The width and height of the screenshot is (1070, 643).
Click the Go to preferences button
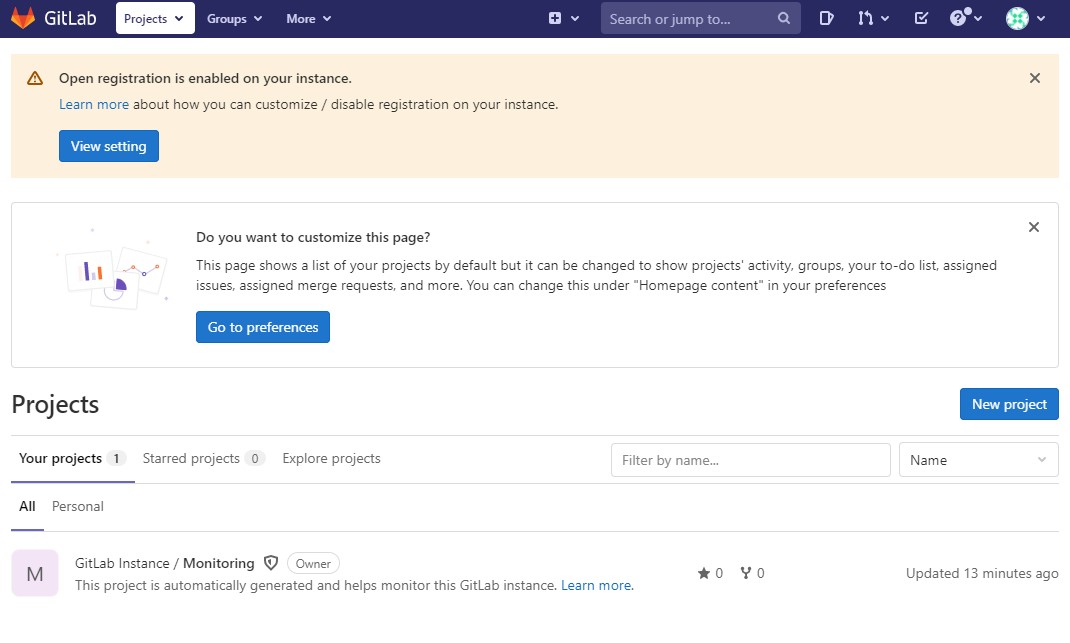[x=263, y=327]
